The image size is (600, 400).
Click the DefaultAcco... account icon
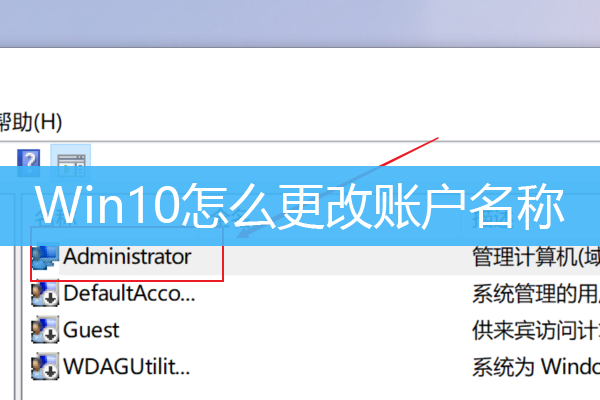click(45, 294)
